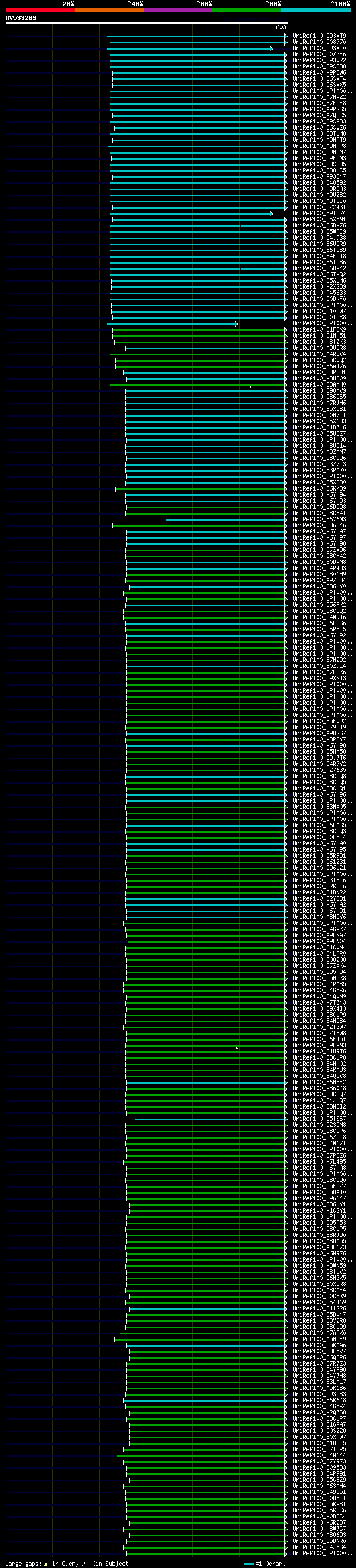The width and height of the screenshot is (356, 1568).
Task: Click the orange ~40% identity legend swatch
Action: point(109,10)
